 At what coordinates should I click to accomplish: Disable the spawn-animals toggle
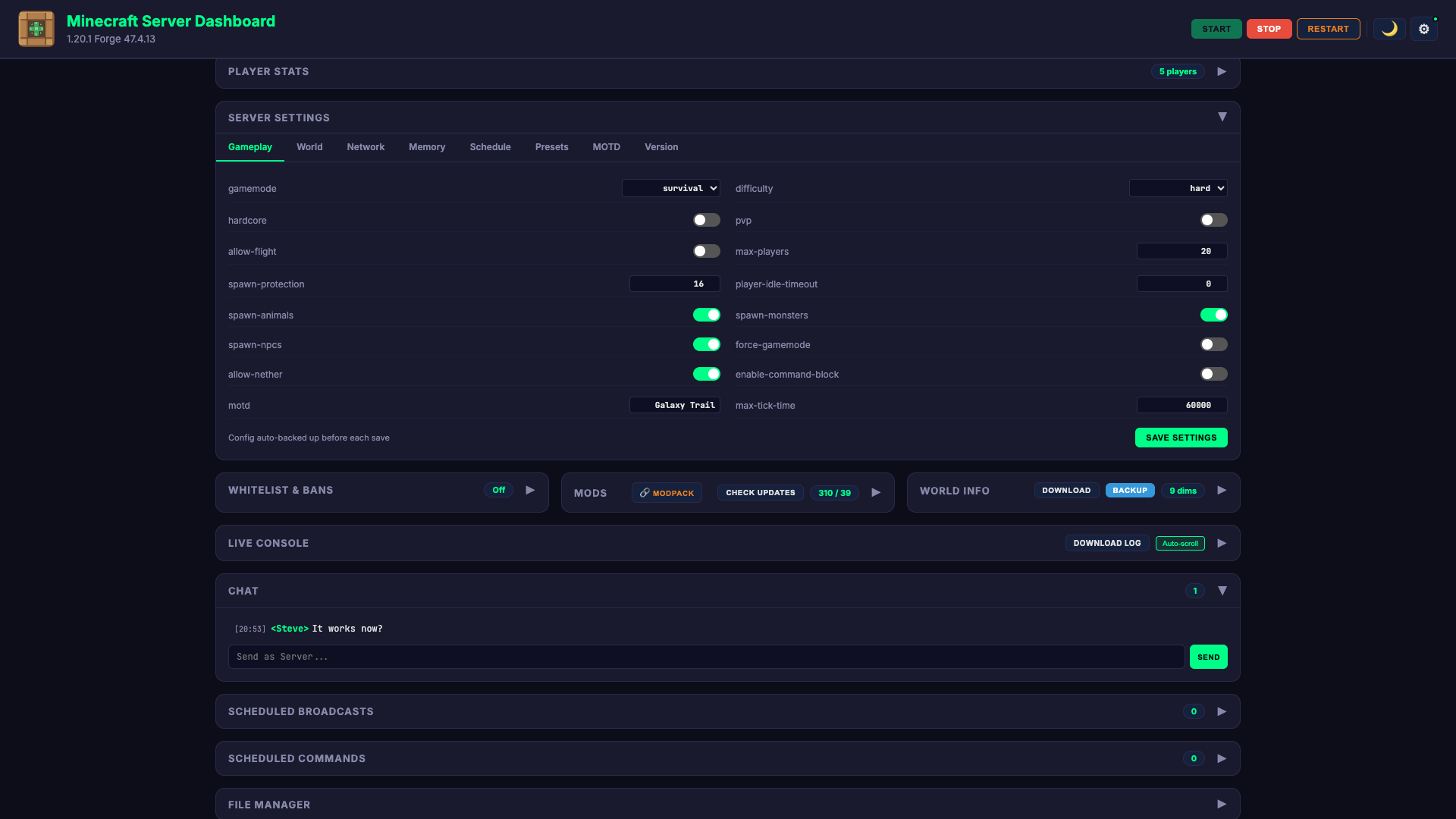[706, 314]
